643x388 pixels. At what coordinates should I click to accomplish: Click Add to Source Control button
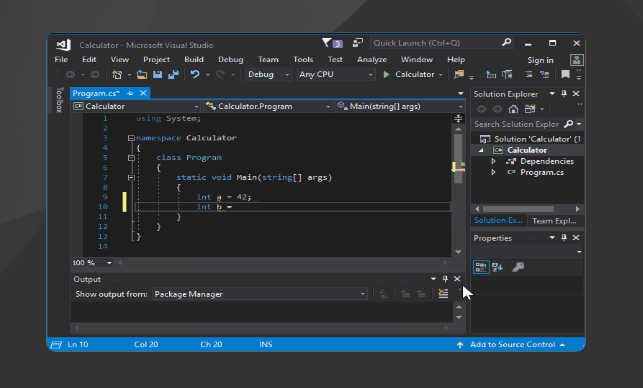512,345
